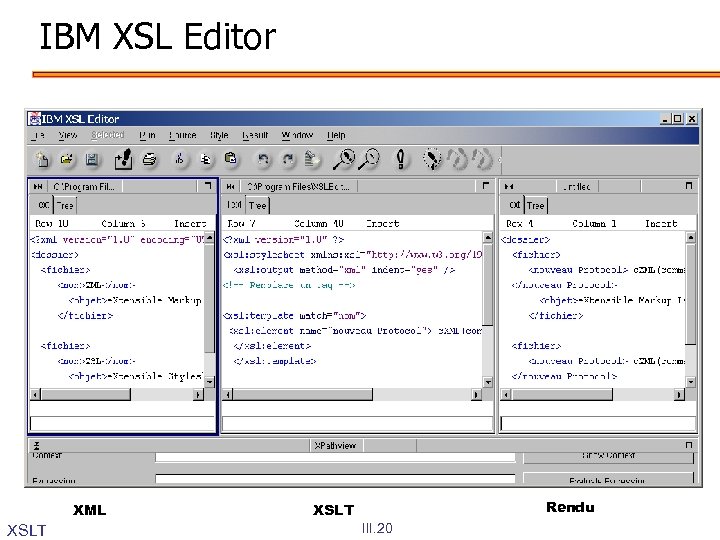The height and width of the screenshot is (540, 720).
Task: Click the document list icon after Redo
Action: click(x=312, y=159)
